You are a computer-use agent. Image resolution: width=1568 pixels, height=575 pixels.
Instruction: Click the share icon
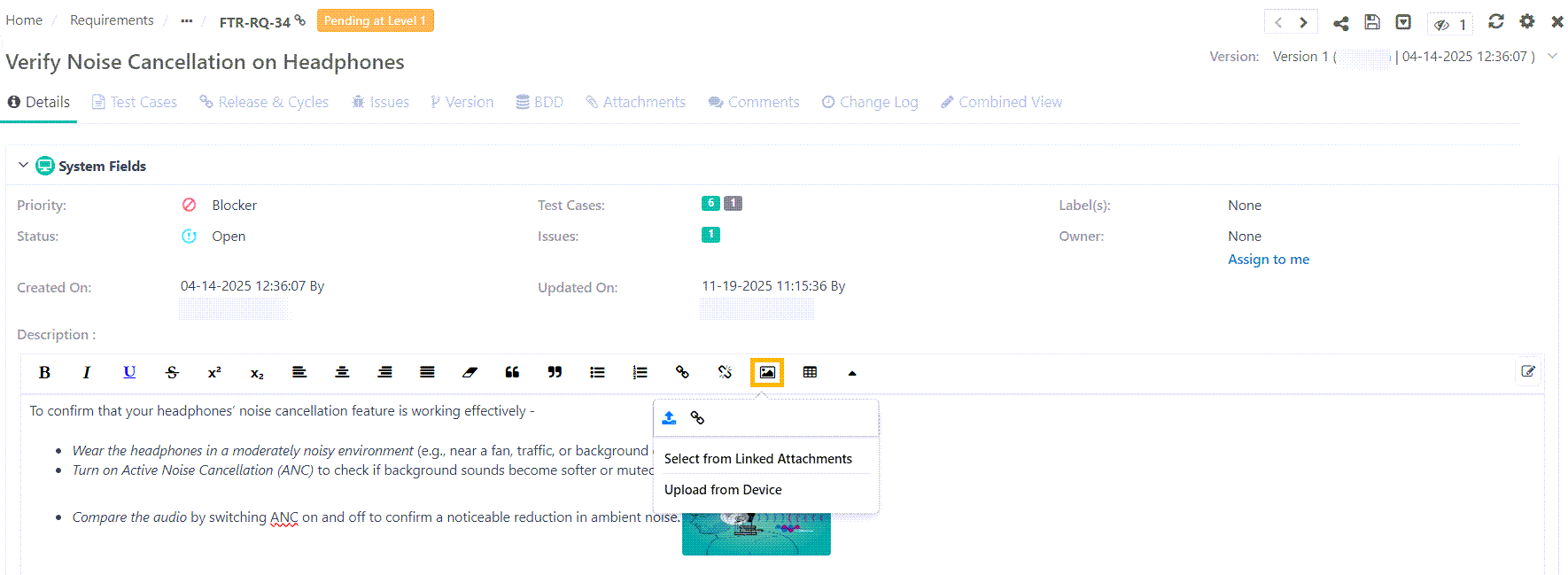pos(1341,23)
